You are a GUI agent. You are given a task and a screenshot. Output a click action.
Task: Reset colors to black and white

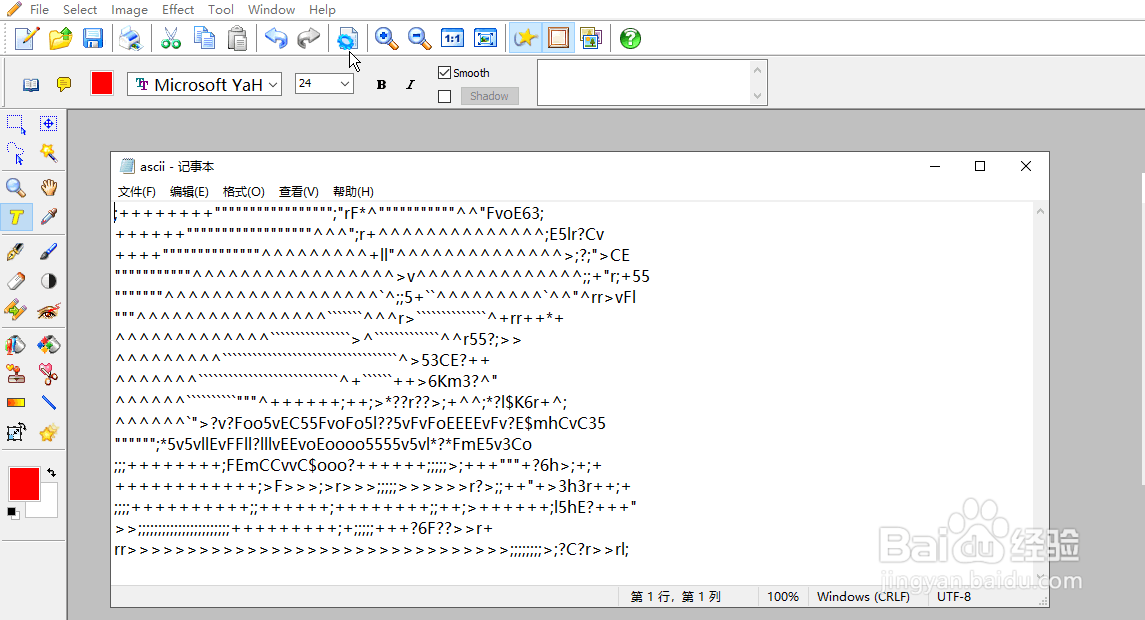12,513
